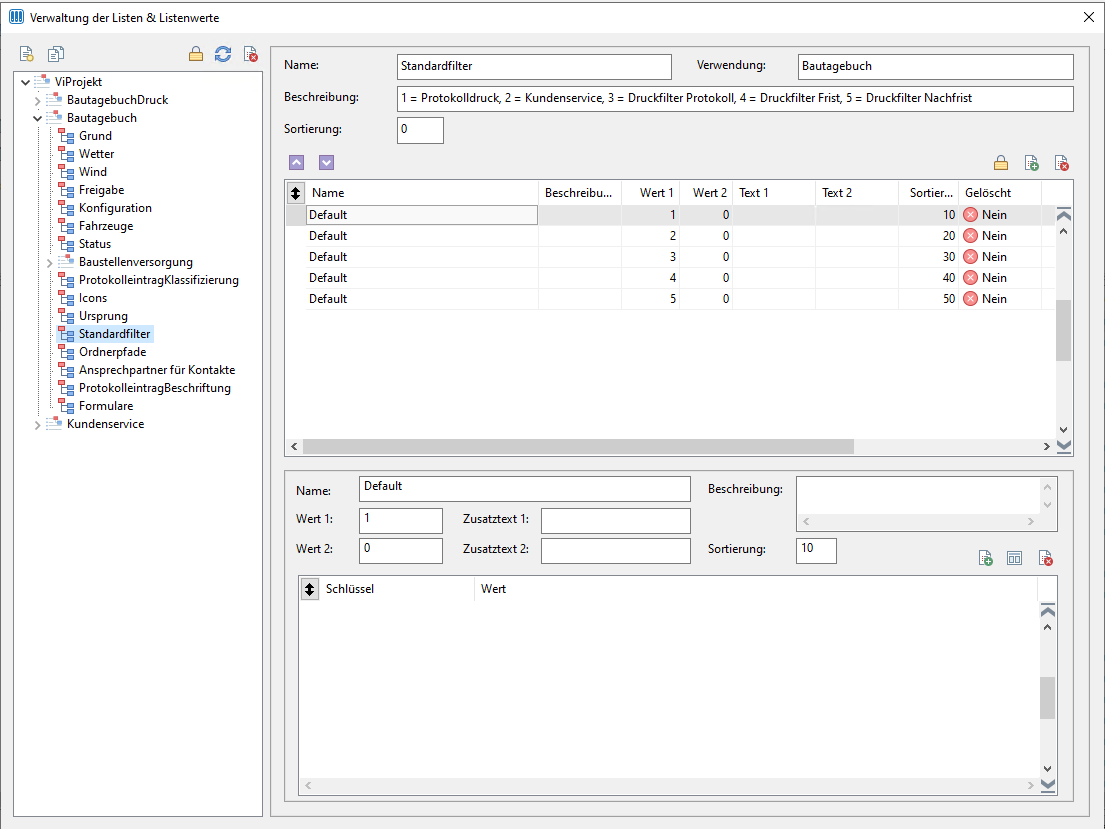Click the lock icon above the tree panel
This screenshot has width=1105, height=829.
pos(196,54)
